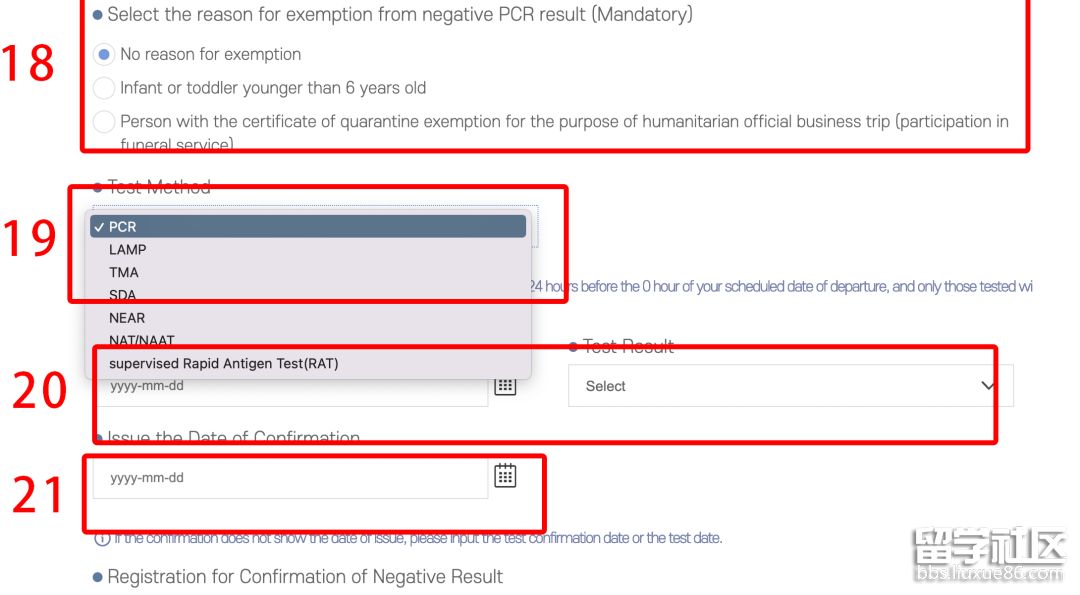Pick LAMP in the test method dropdown
Screen dimensions: 1080x595
pos(128,250)
